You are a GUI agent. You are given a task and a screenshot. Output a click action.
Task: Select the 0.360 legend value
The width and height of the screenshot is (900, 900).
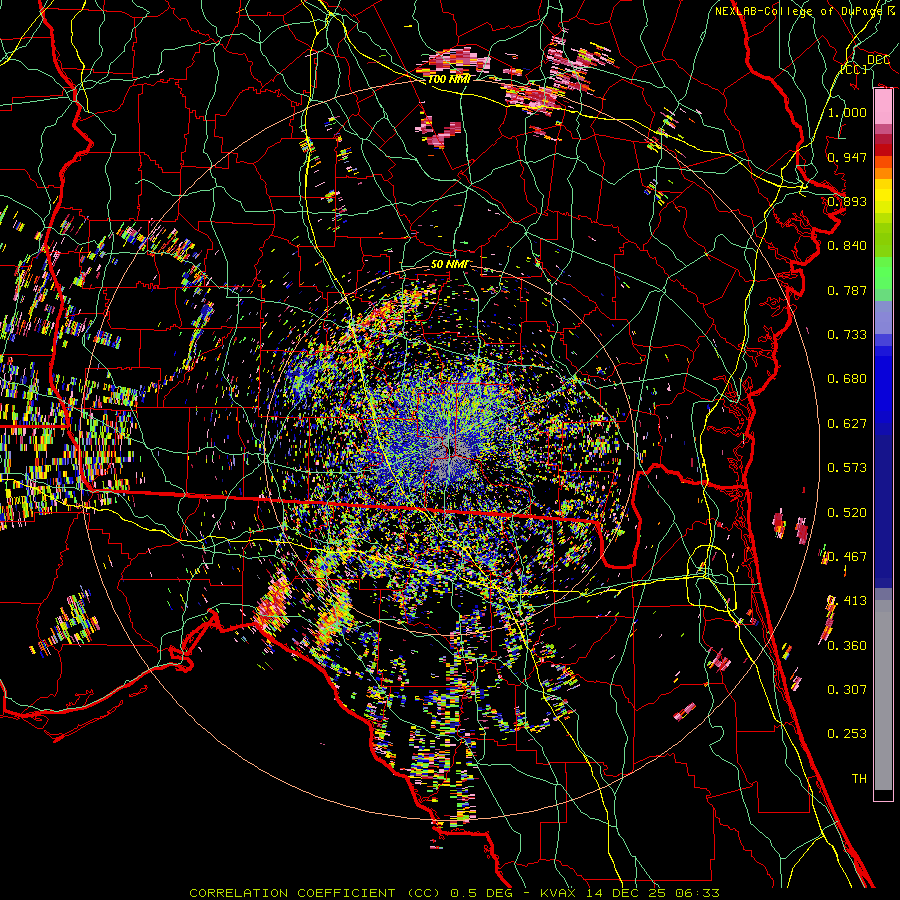[x=847, y=646]
